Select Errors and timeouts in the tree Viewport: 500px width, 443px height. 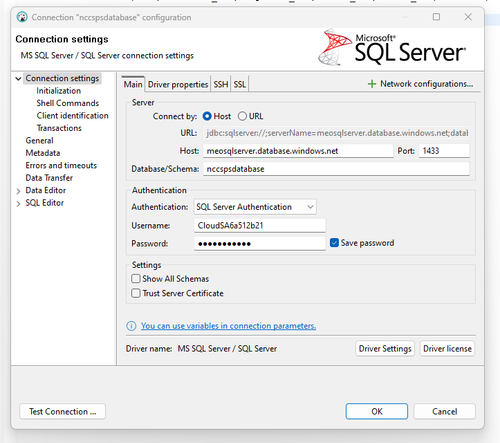61,165
